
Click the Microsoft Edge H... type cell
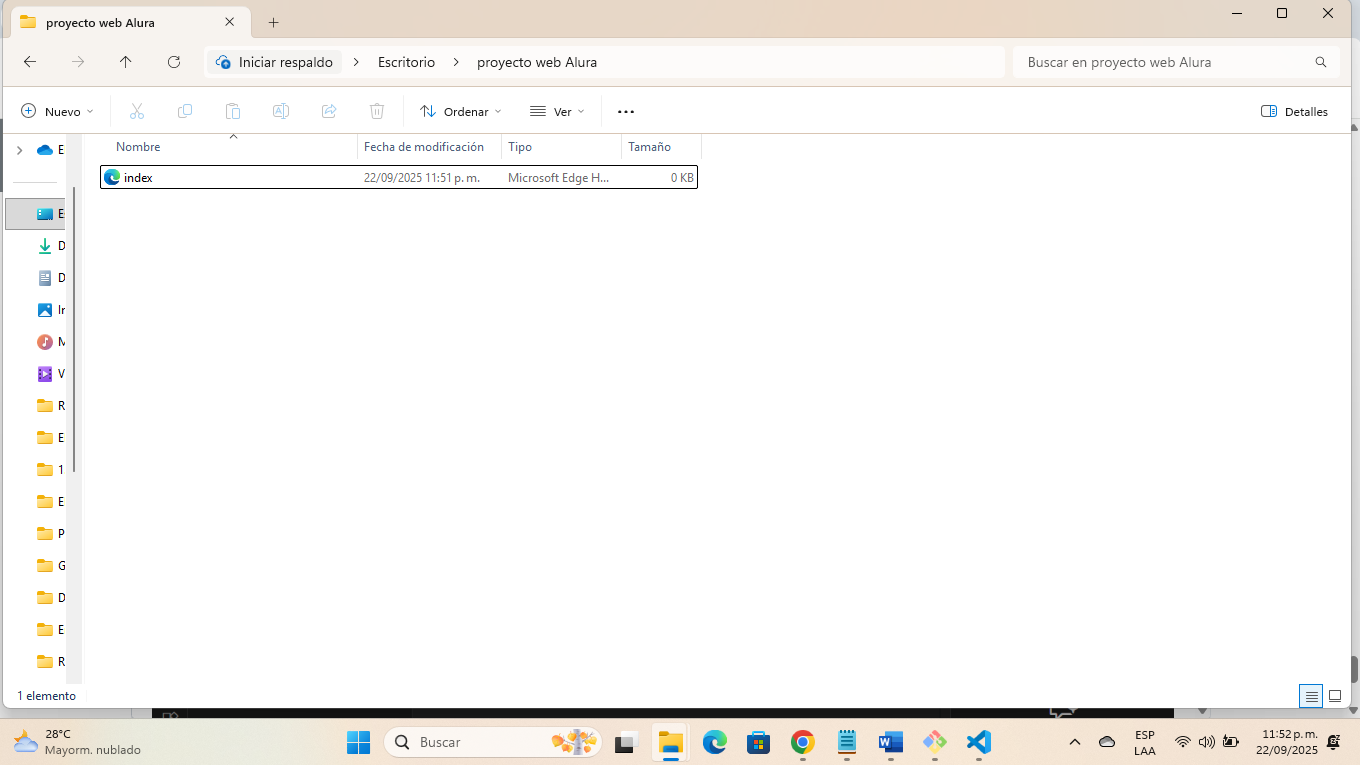558,177
